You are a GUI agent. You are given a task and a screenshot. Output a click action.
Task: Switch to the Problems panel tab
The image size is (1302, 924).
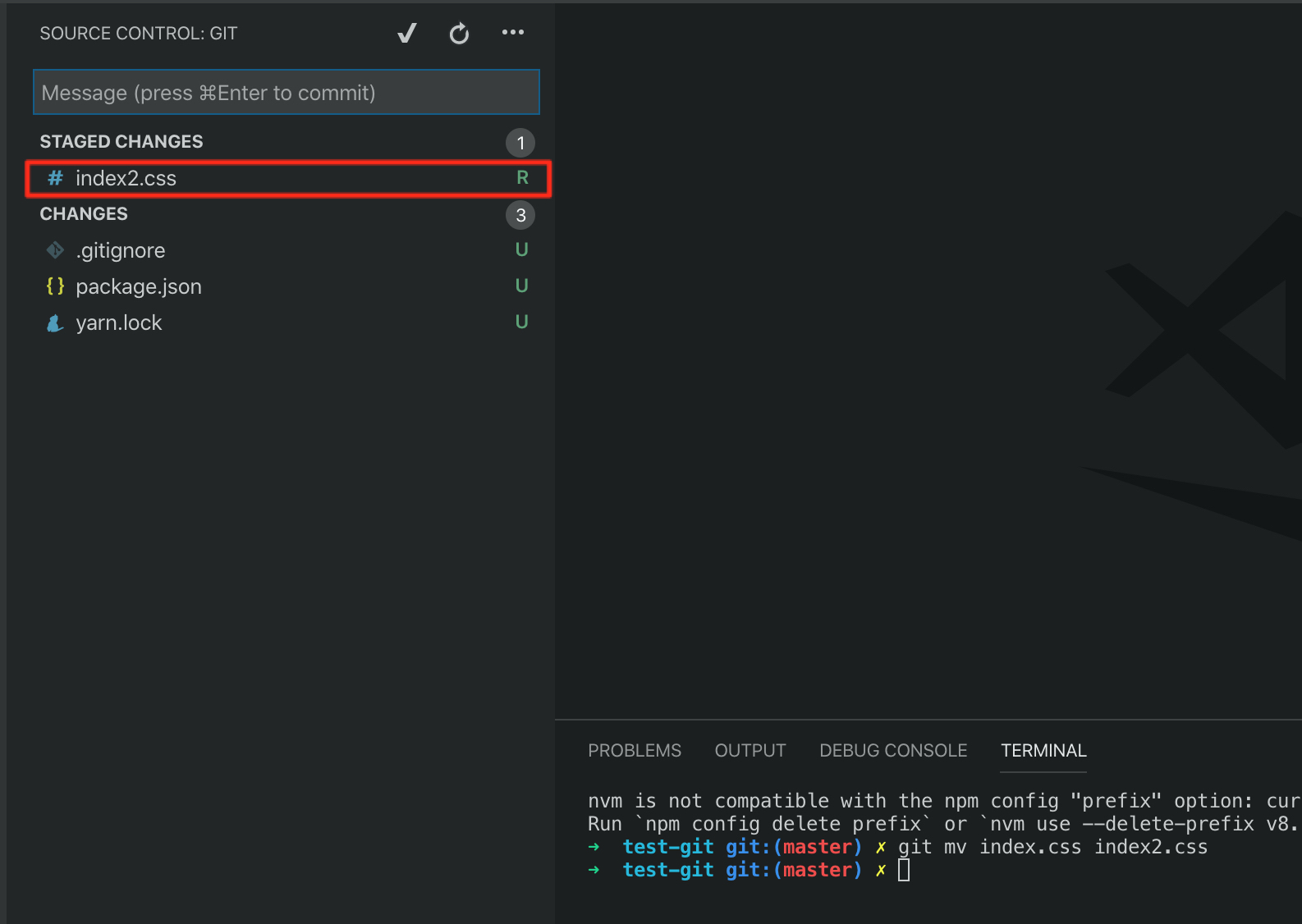(x=635, y=751)
